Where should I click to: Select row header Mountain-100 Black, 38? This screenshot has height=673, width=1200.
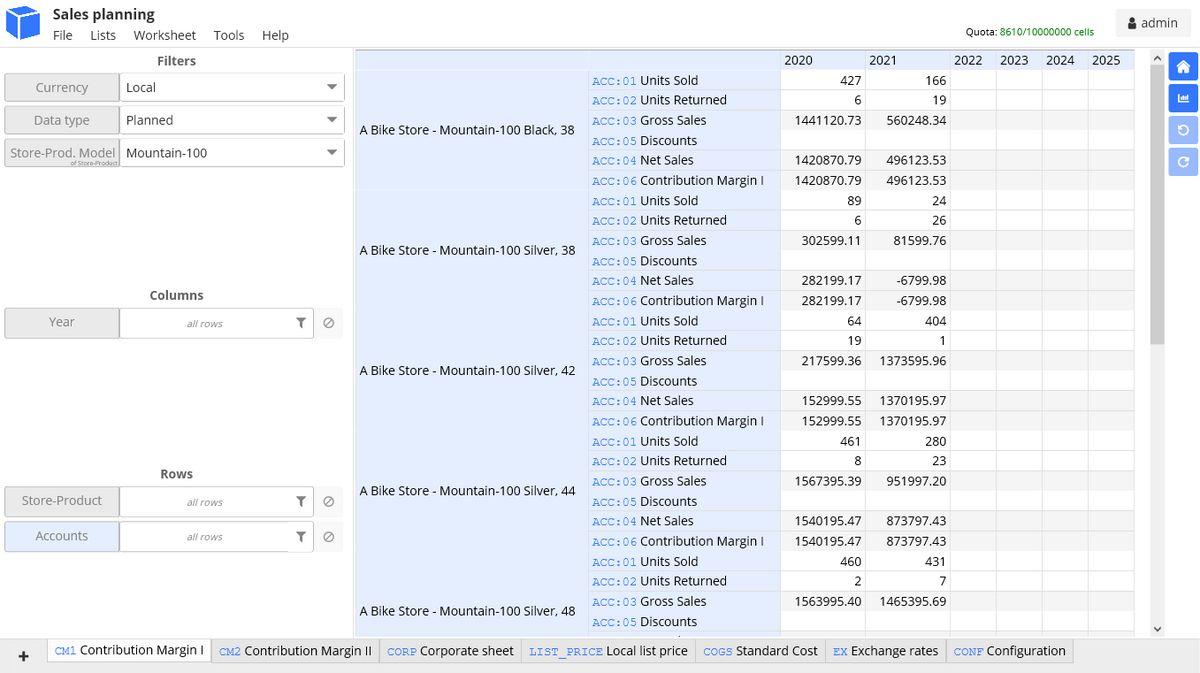pyautogui.click(x=472, y=130)
